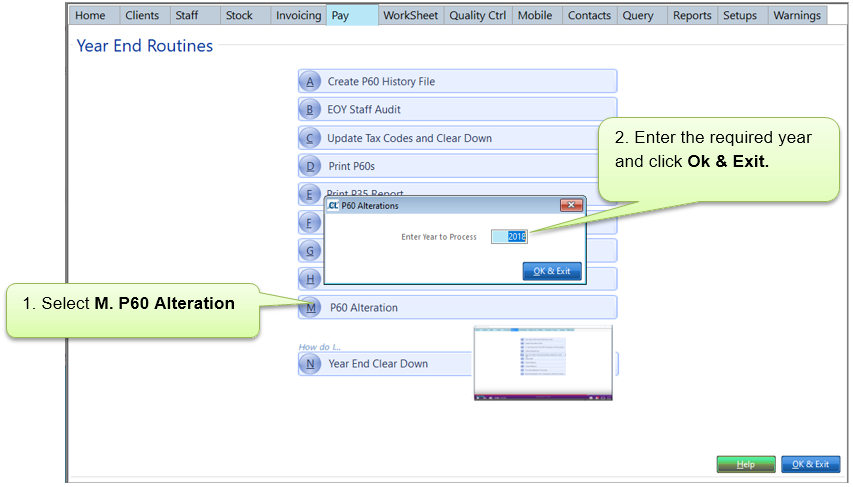Click the circular A icon for Create P60 History File
Screen dimensions: 853x487
(x=310, y=82)
